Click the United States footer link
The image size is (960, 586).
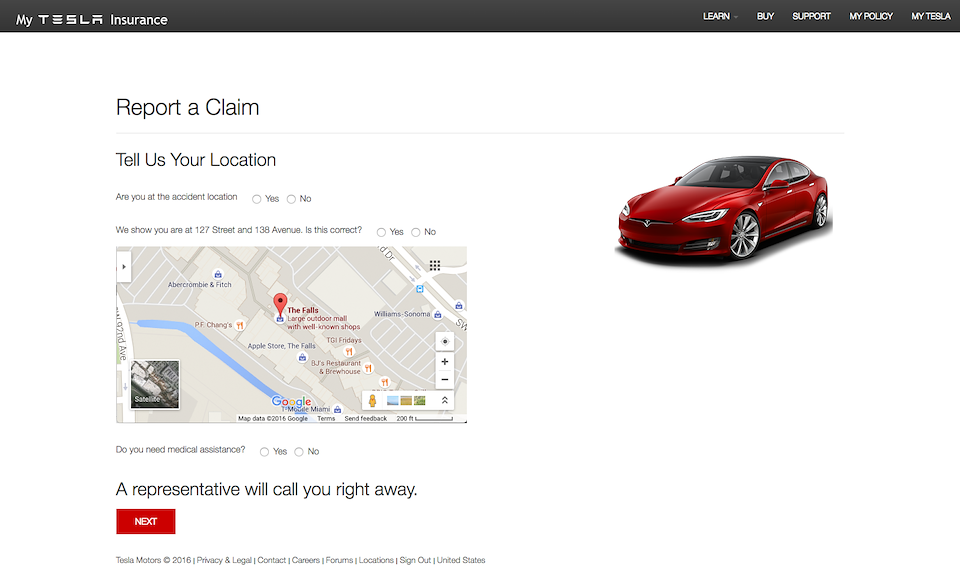461,560
